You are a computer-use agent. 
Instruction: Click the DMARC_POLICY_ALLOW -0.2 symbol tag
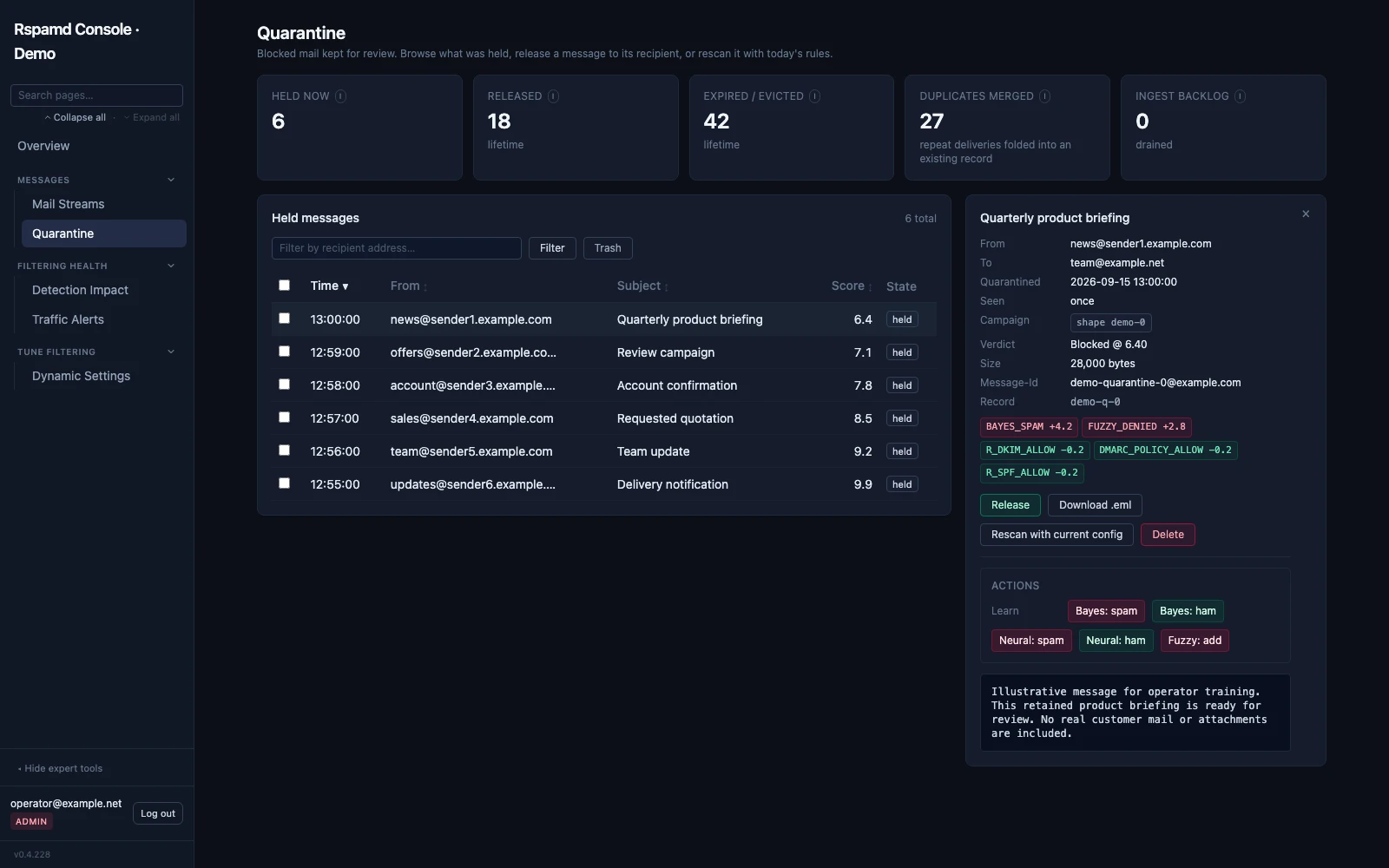coord(1165,450)
